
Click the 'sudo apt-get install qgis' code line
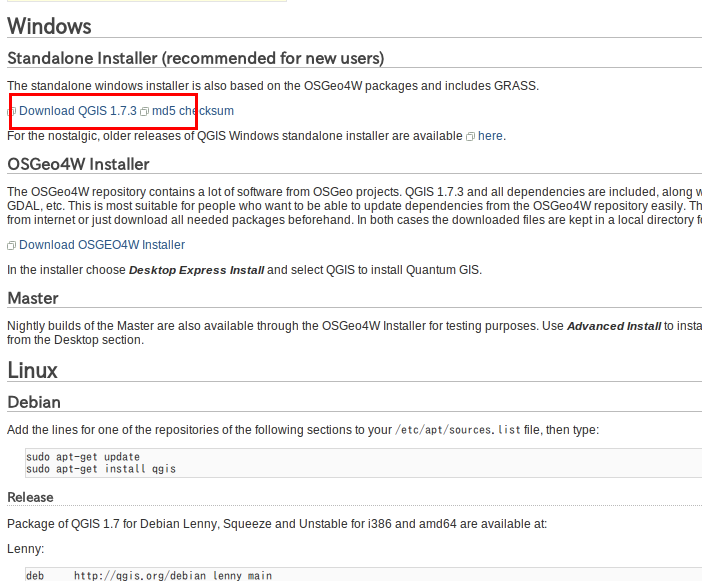click(101, 469)
